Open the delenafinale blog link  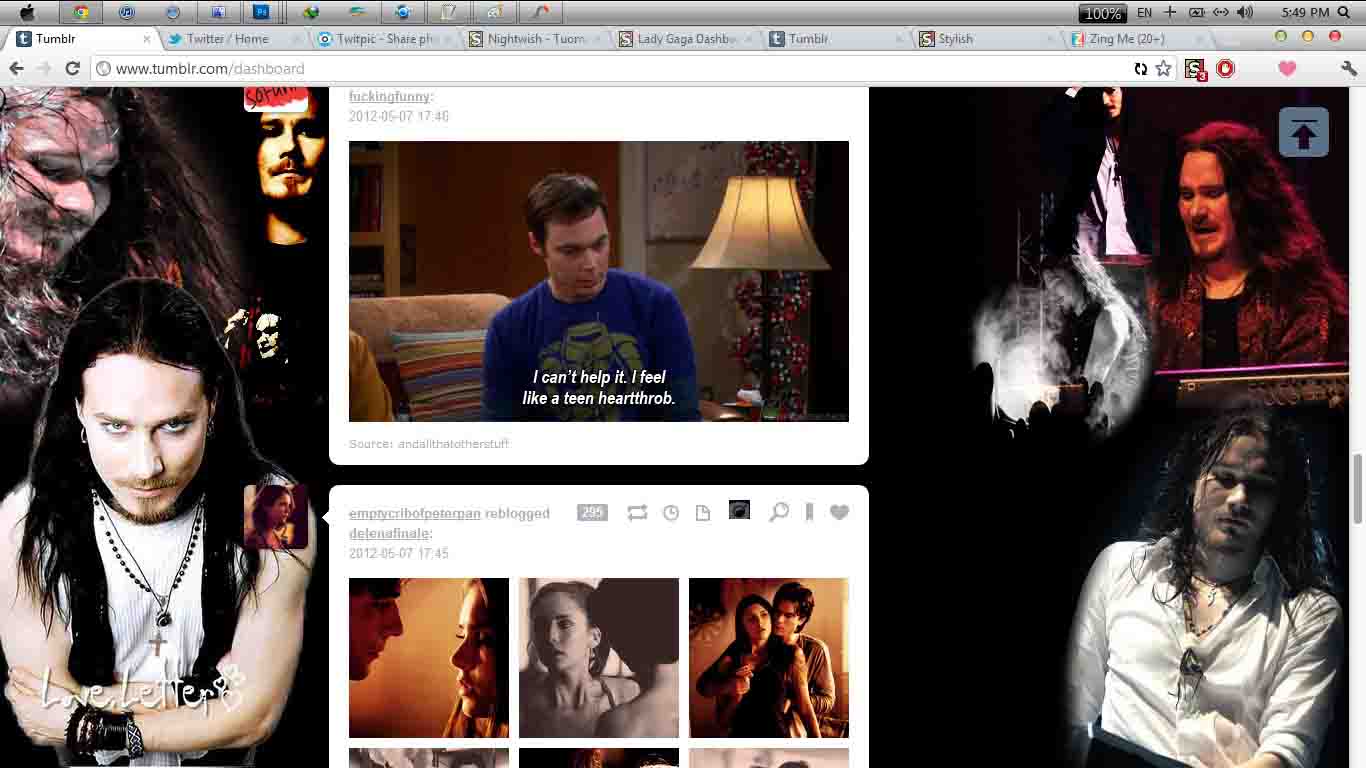pyautogui.click(x=388, y=533)
